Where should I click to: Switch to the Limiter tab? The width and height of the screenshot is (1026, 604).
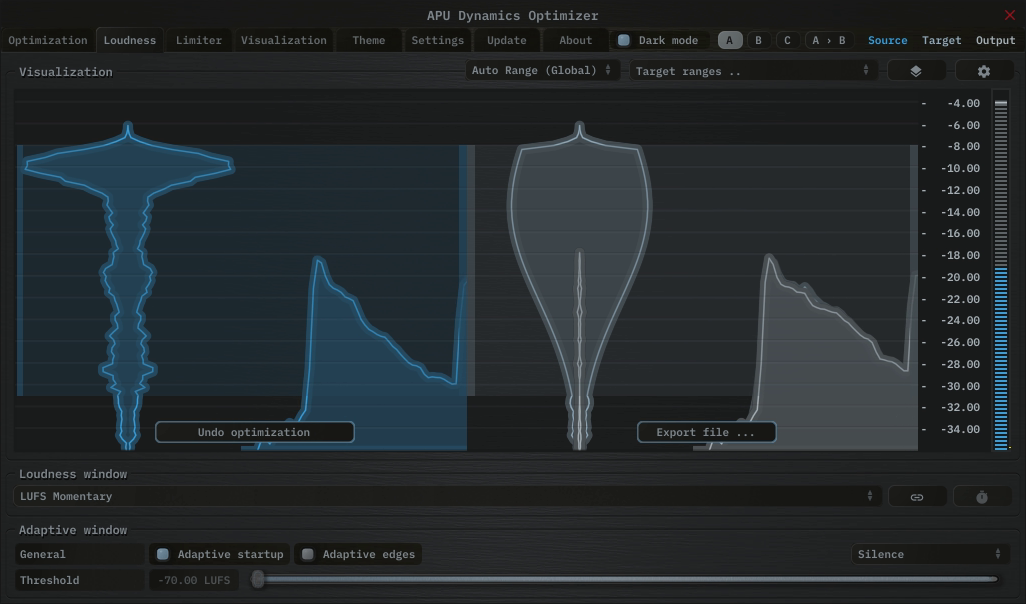click(199, 41)
